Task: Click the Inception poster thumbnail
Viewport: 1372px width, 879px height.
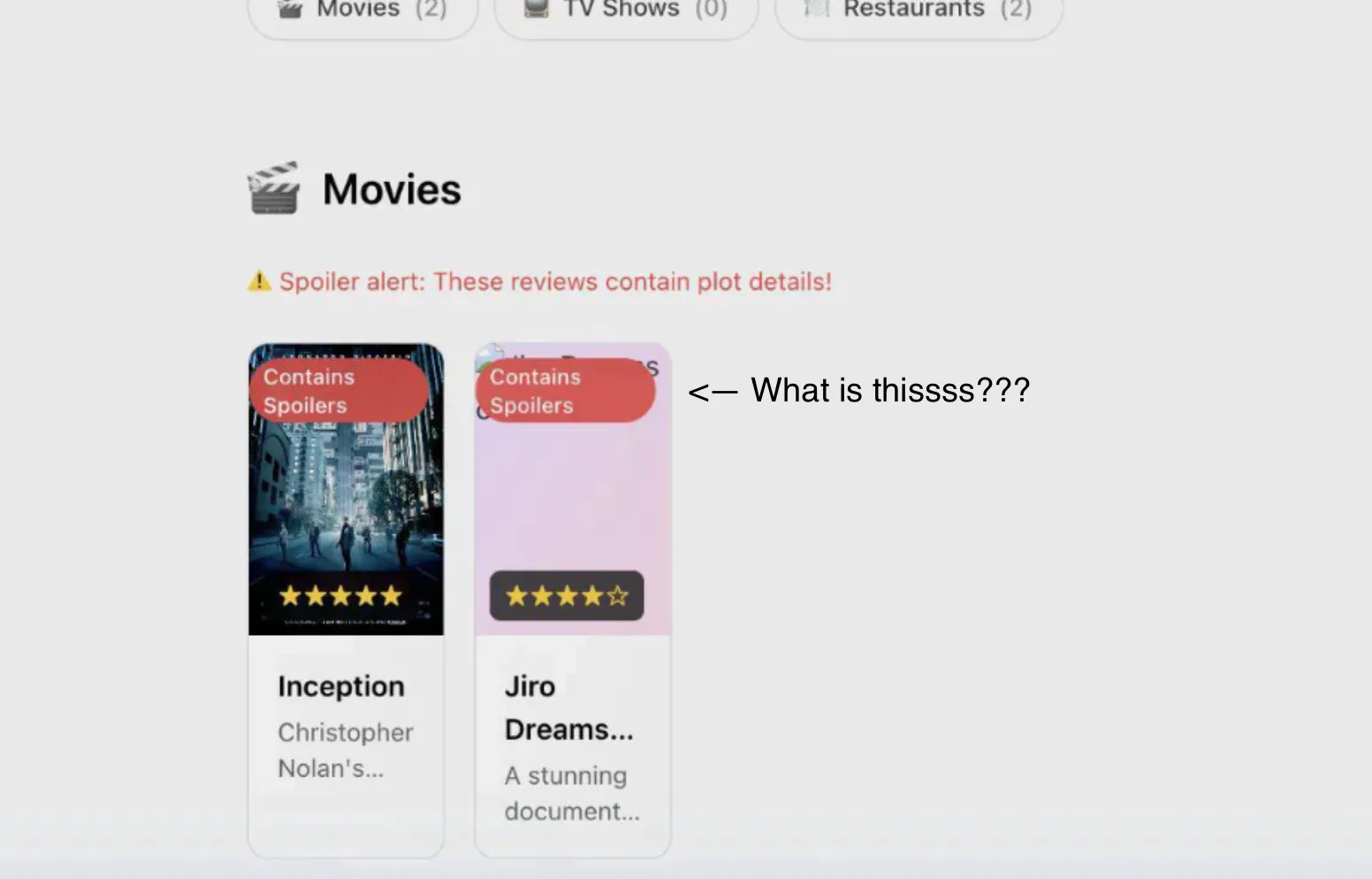Action: [x=346, y=489]
